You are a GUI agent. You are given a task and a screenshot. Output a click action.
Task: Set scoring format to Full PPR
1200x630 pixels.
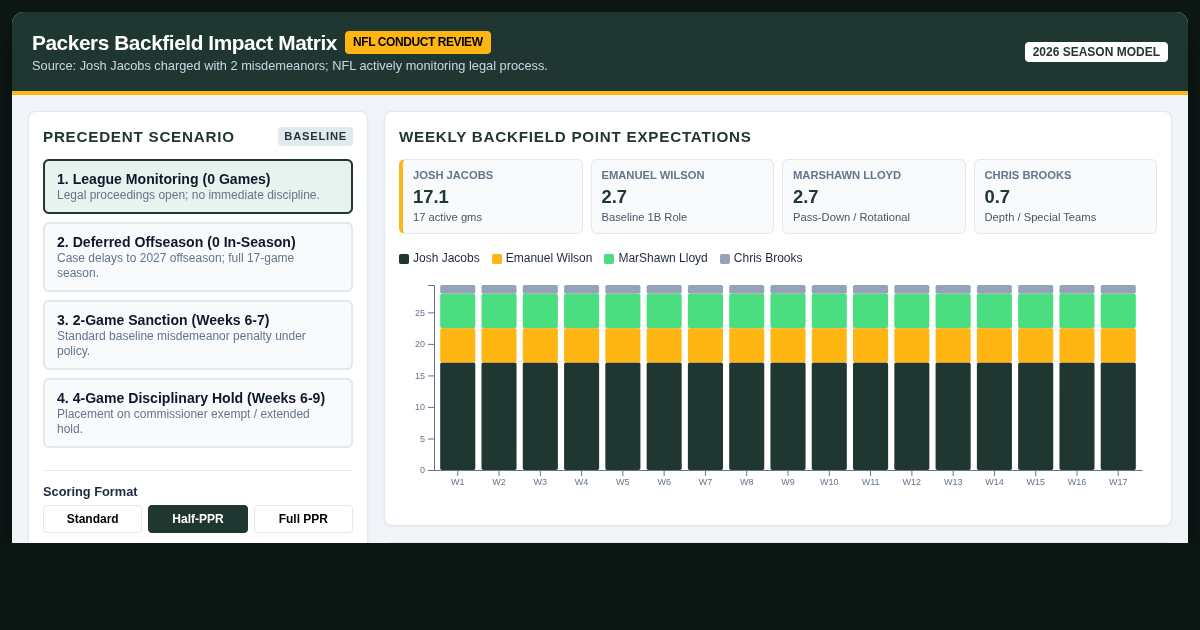point(303,519)
